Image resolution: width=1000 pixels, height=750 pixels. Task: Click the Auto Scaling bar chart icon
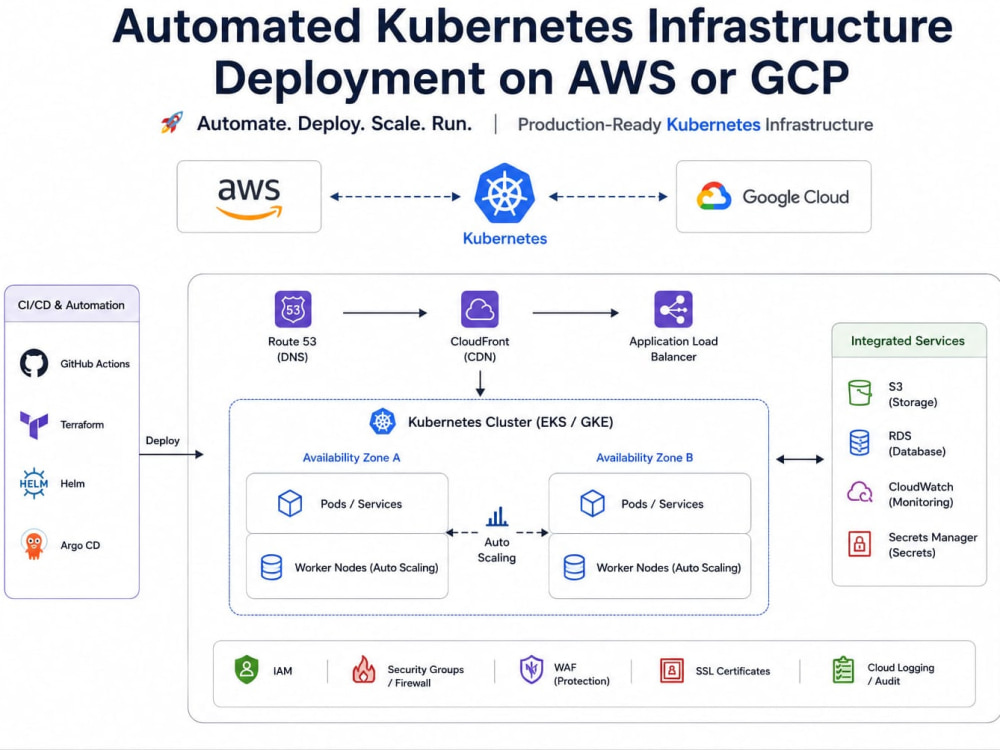(x=497, y=517)
